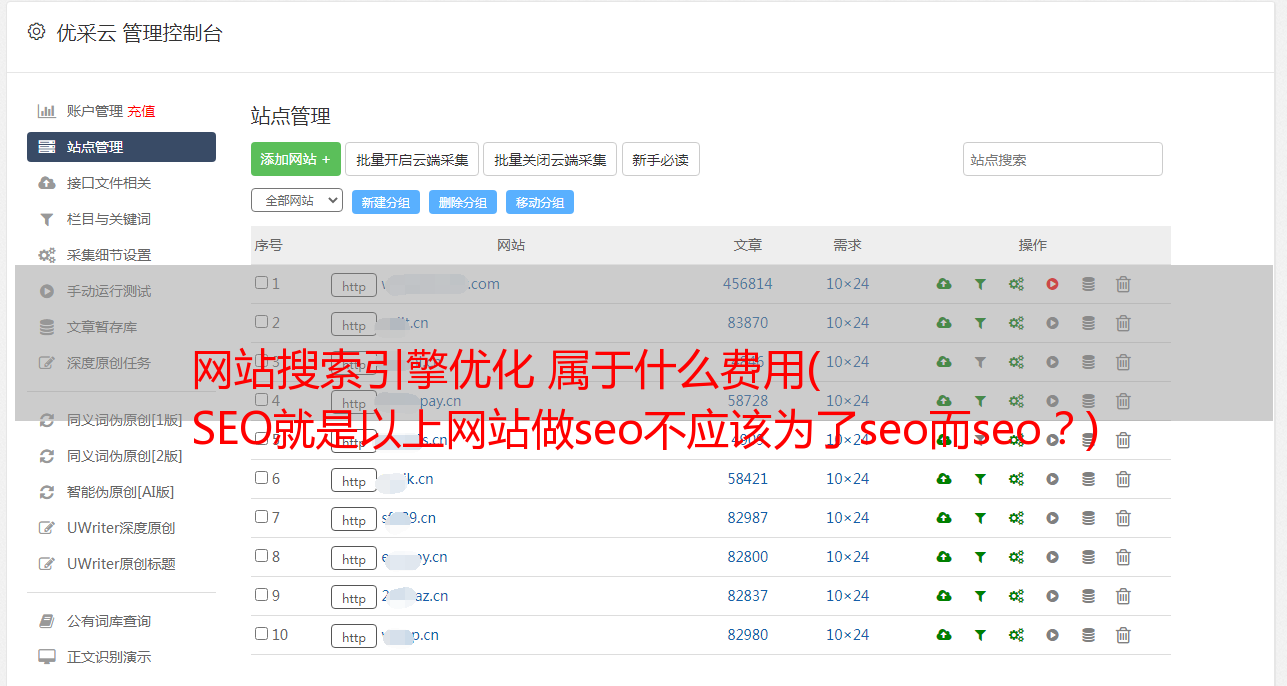Open gears settings icon in row 2
1287x686 pixels.
(1016, 323)
